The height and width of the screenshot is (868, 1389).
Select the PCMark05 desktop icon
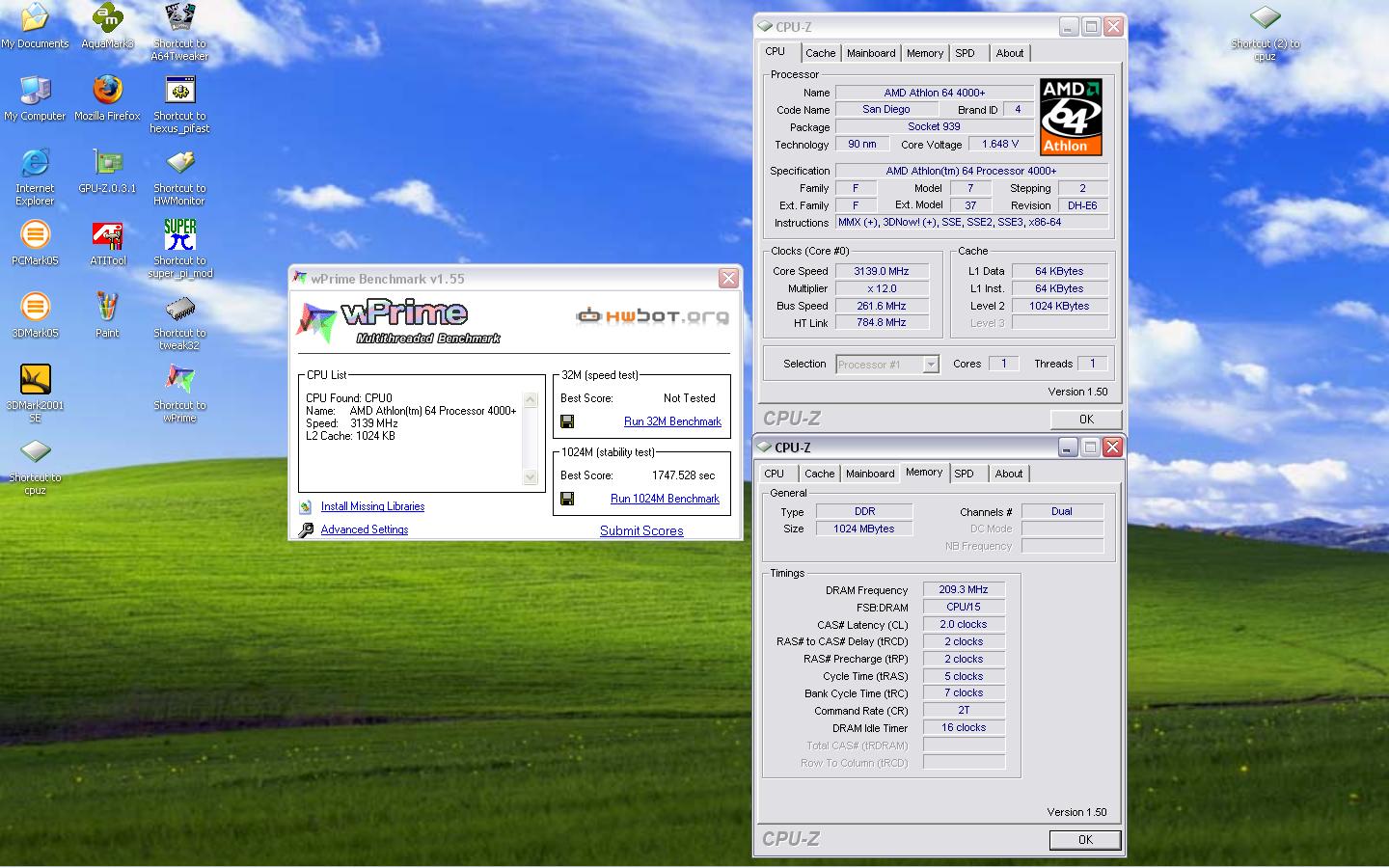tap(35, 234)
